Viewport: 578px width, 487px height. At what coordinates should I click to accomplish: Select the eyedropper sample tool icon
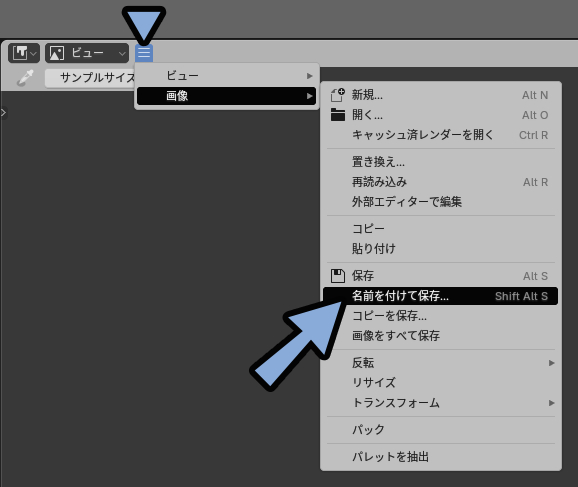25,78
